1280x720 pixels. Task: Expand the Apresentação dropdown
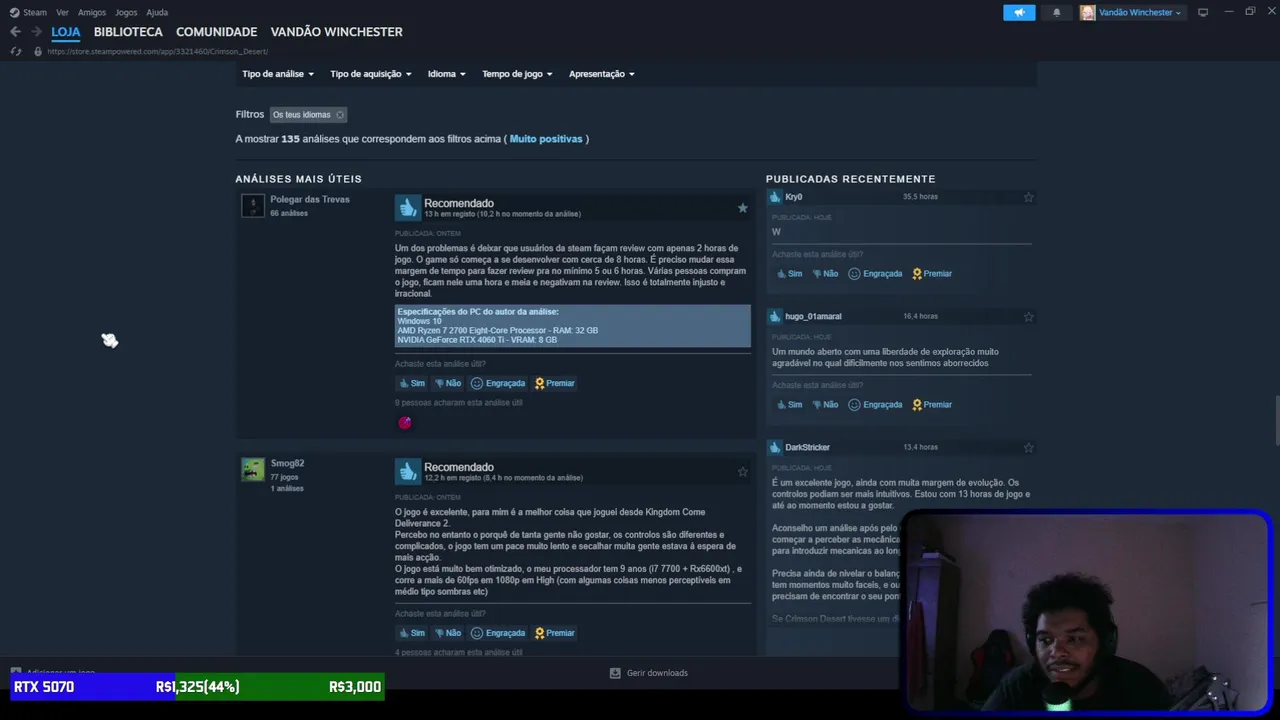[602, 74]
